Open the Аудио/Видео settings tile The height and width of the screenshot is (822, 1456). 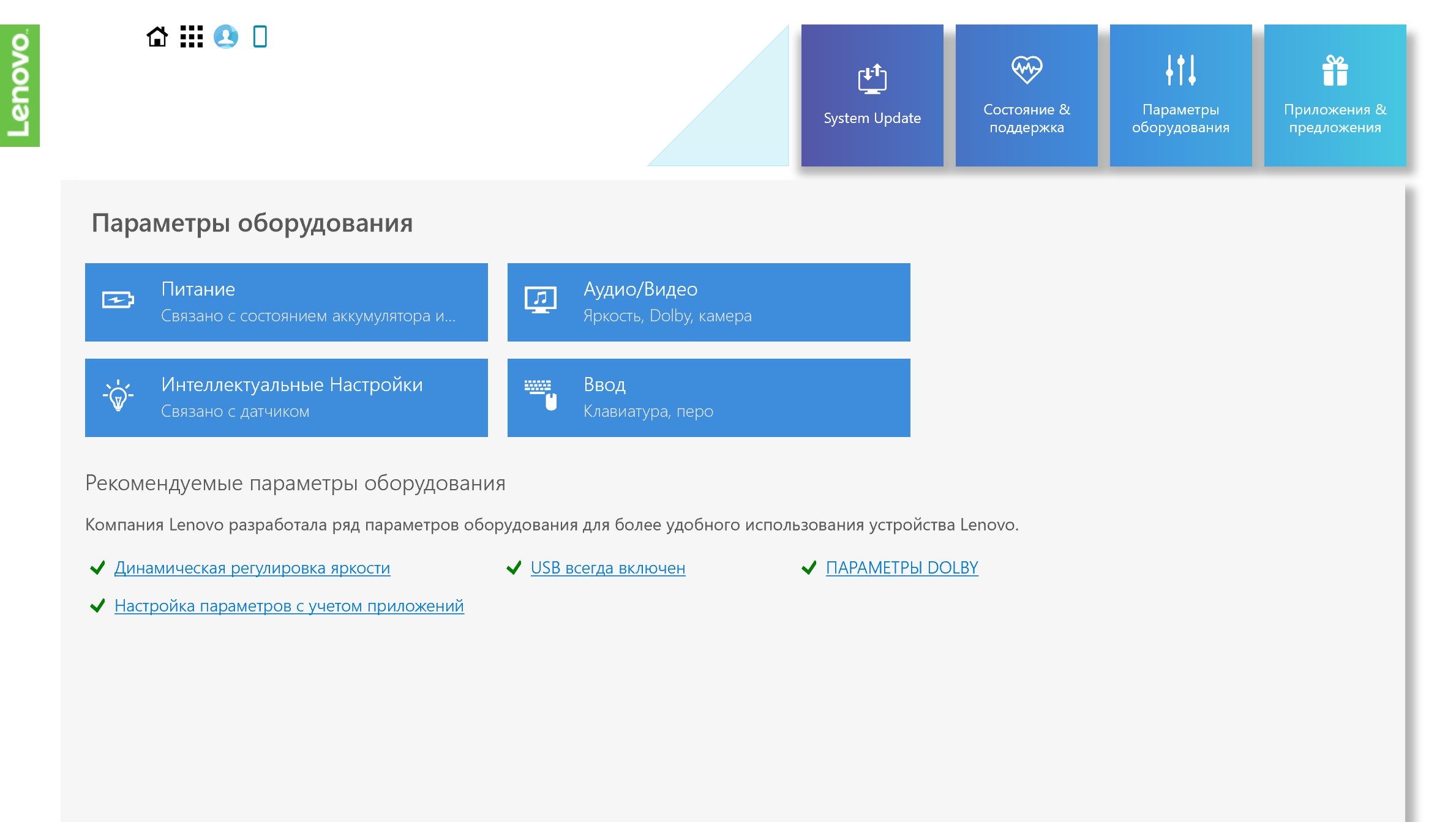(x=709, y=302)
